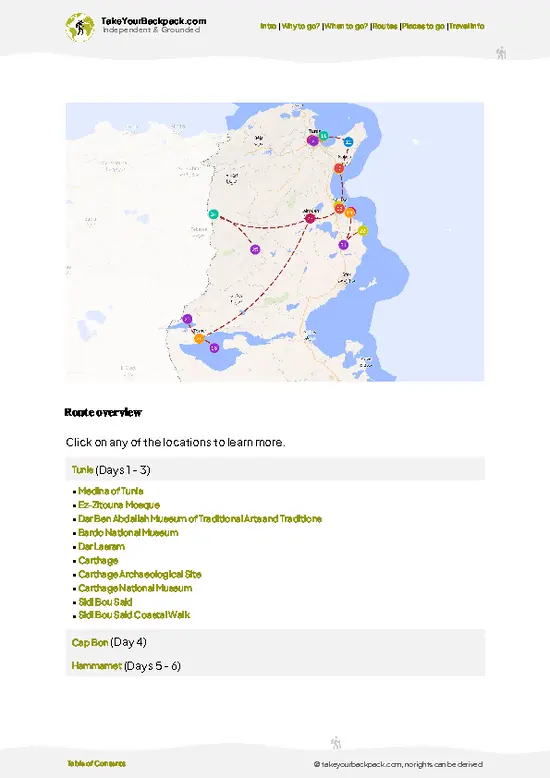Click the Cap Bon location link
Viewport: 550px width, 778px height.
click(x=90, y=643)
